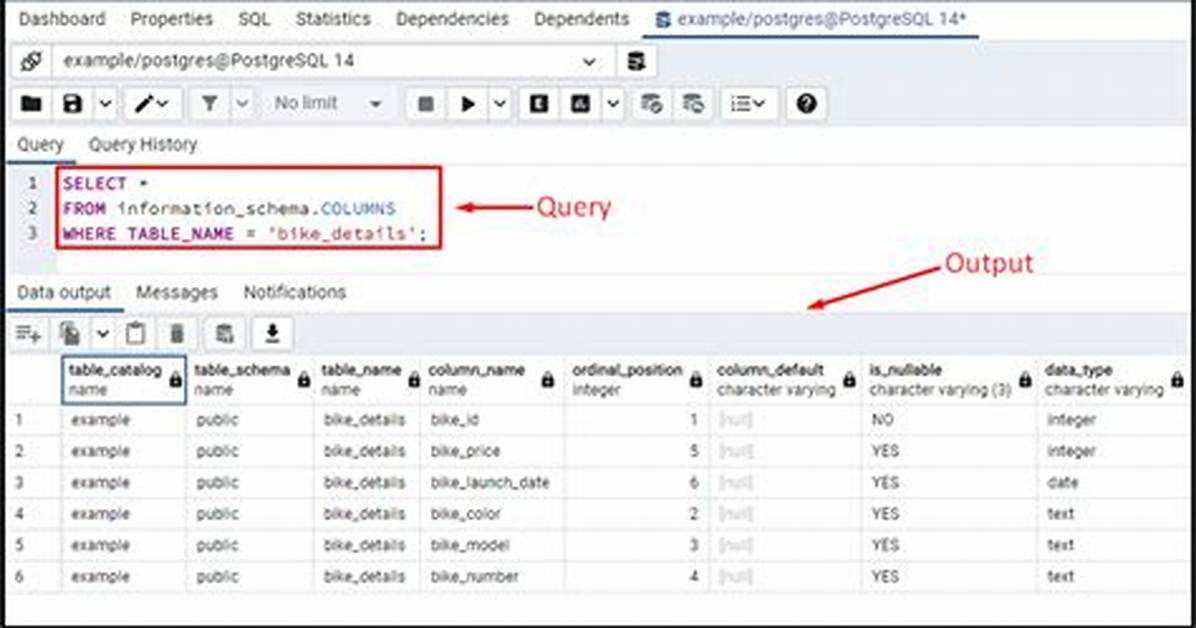The image size is (1196, 628).
Task: Click the Add row icon
Action: [28, 333]
